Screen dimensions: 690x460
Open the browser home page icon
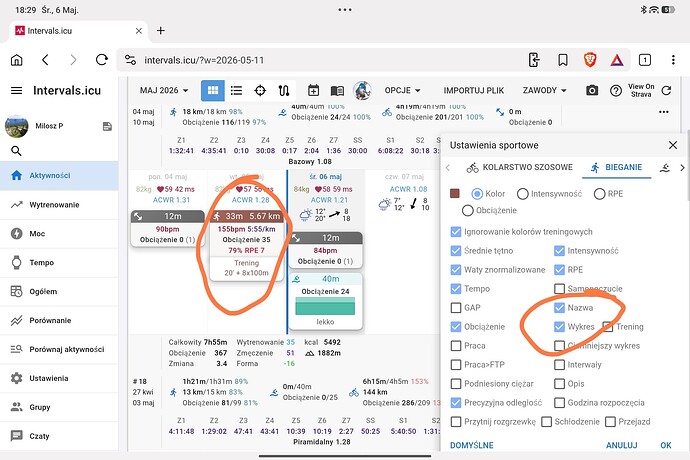point(16,60)
